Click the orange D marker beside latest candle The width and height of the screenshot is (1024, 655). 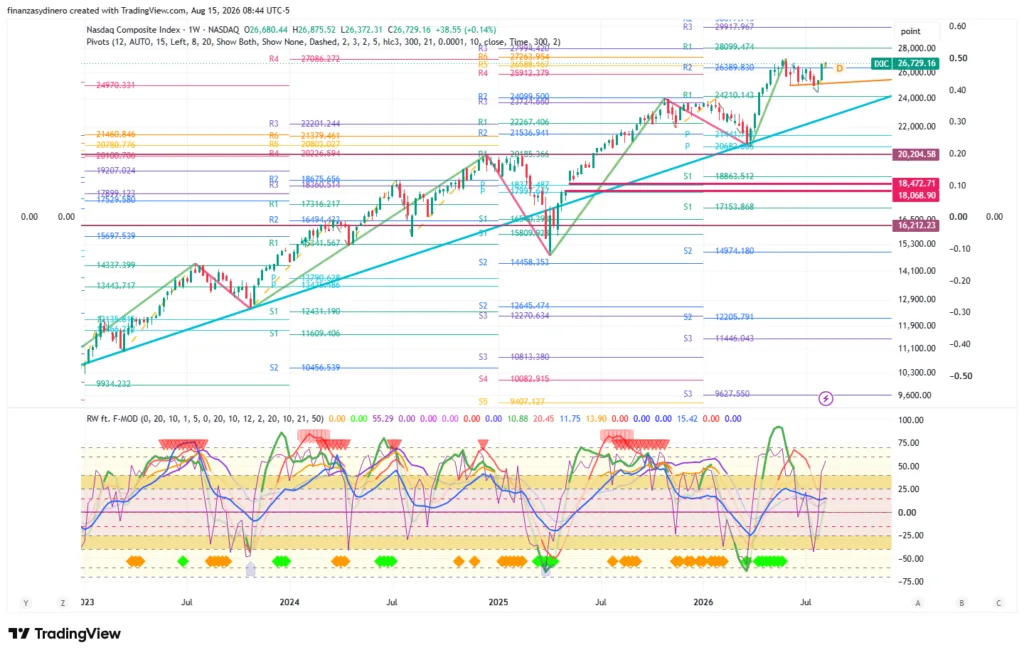point(839,69)
